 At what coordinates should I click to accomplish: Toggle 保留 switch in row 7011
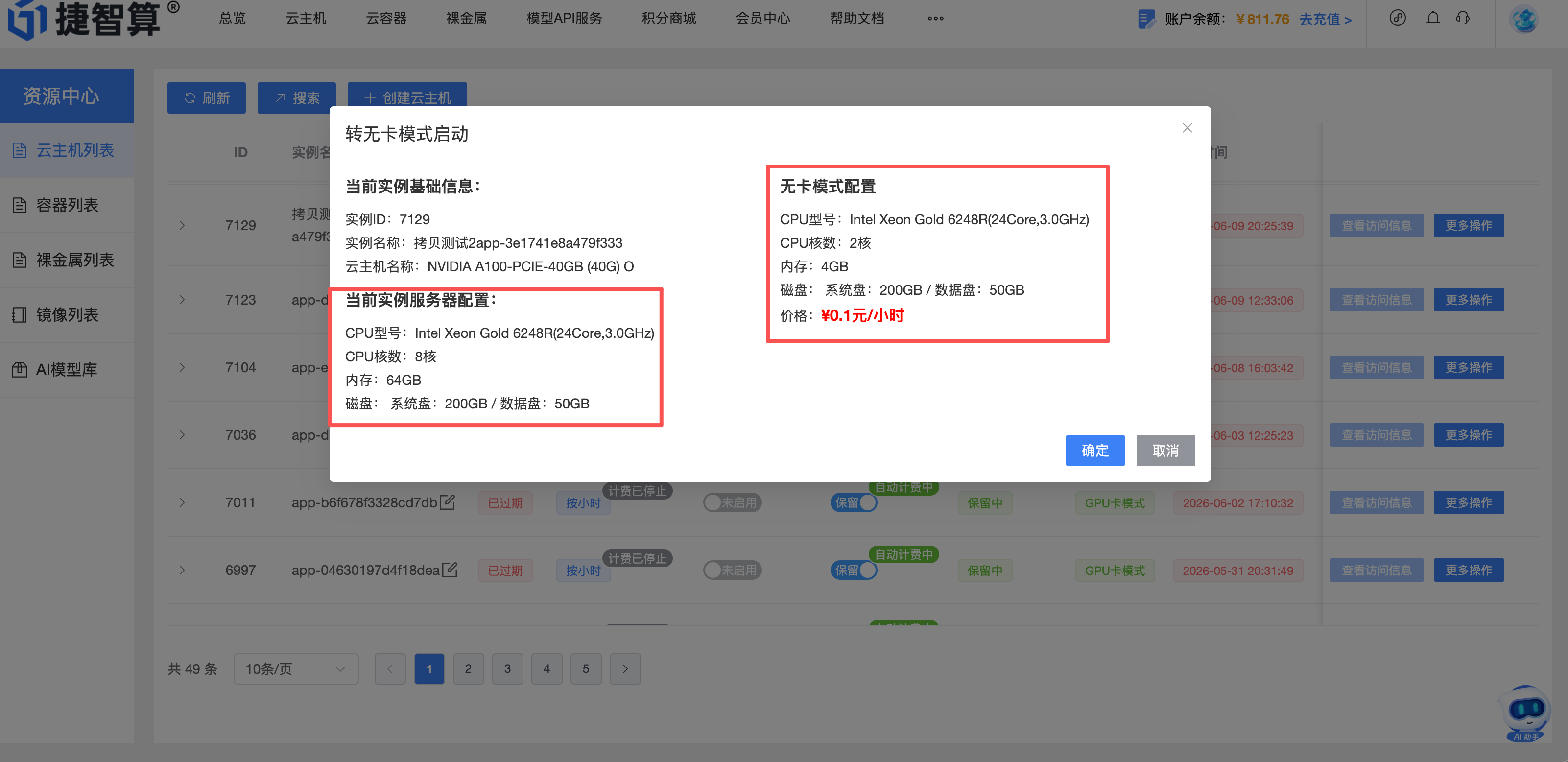pos(854,503)
